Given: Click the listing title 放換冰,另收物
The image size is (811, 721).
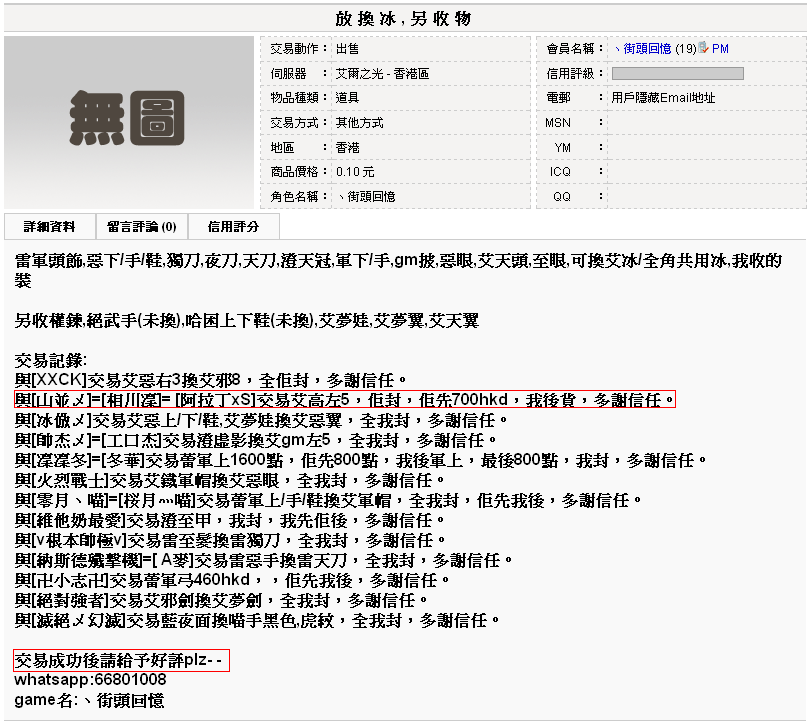Looking at the screenshot, I should pyautogui.click(x=404, y=19).
